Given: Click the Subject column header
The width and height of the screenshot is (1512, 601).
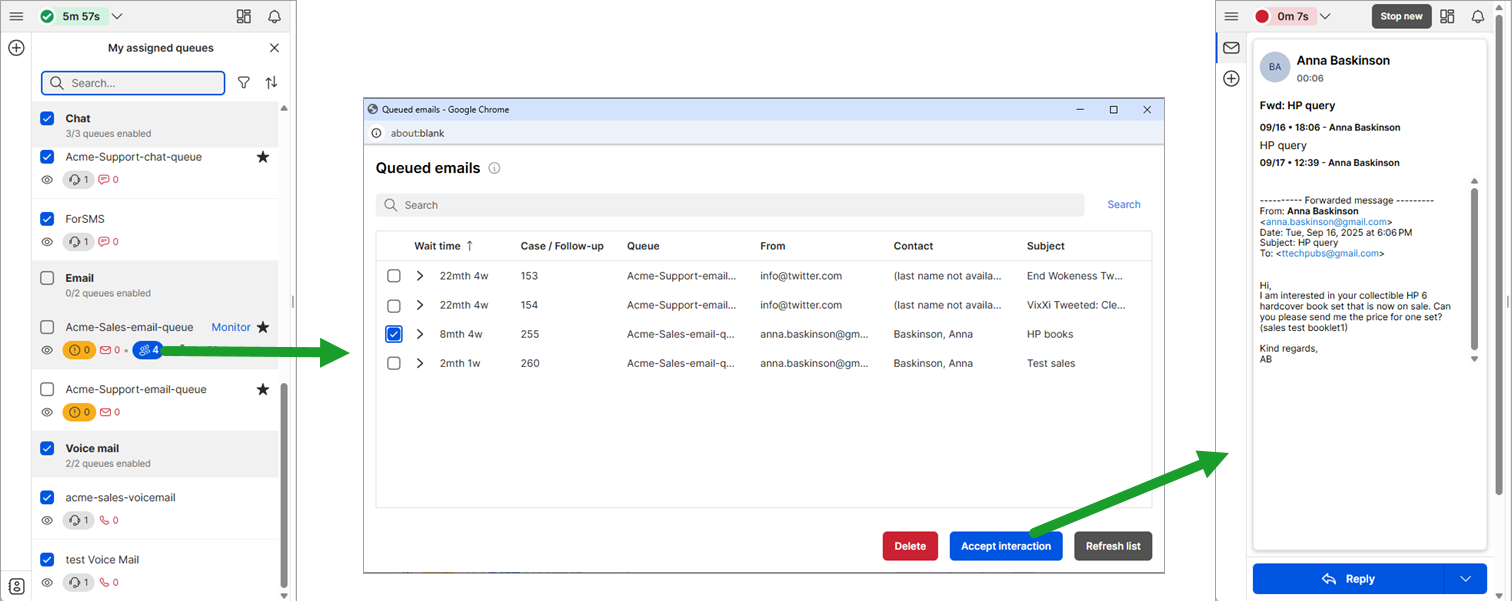Looking at the screenshot, I should pos(1045,246).
